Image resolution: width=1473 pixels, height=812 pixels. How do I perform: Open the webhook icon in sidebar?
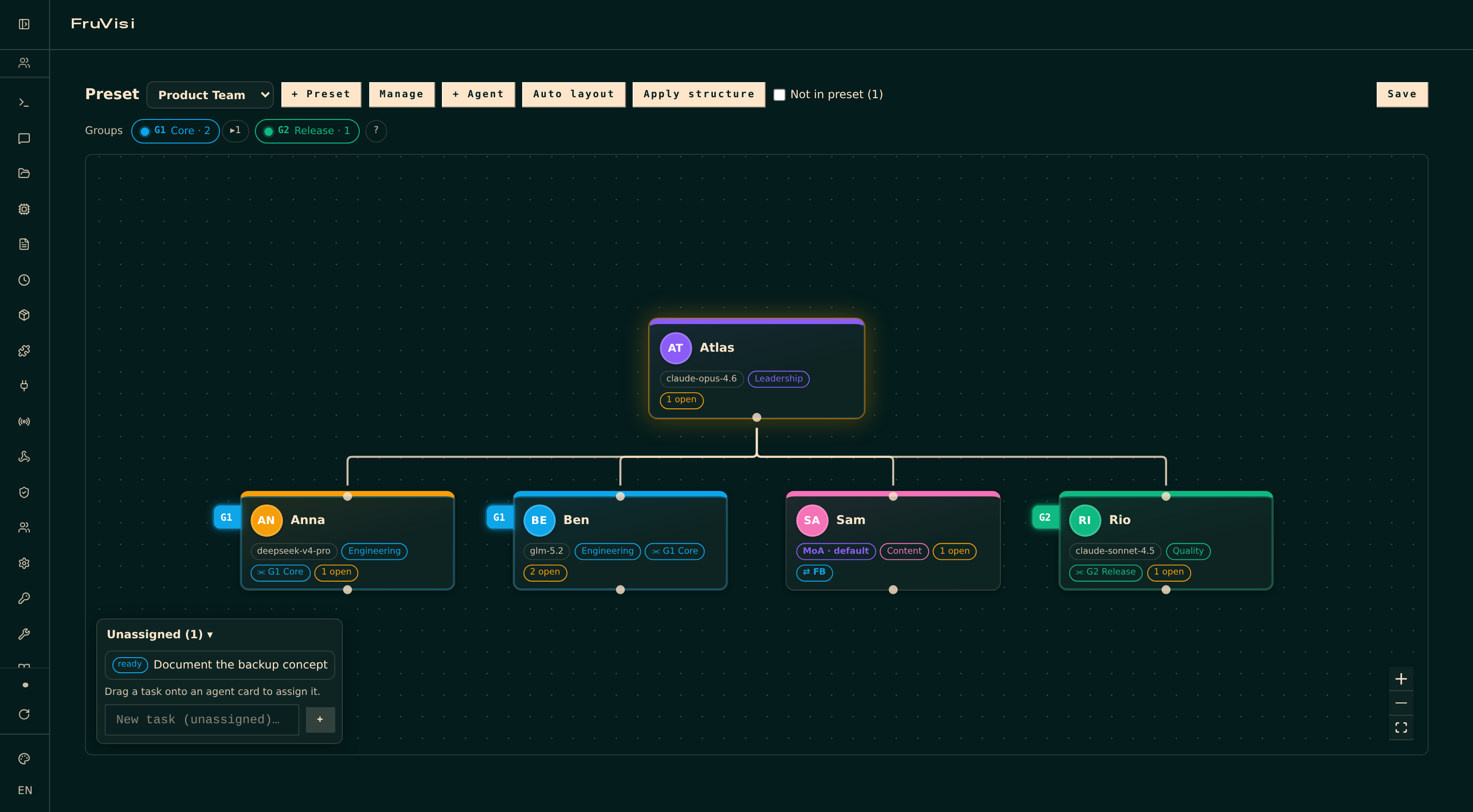(24, 457)
